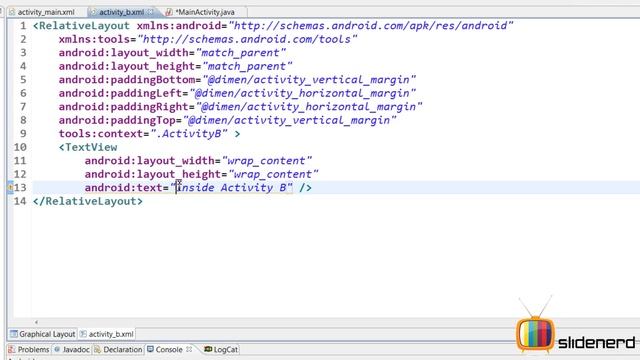Click the Declaration view icon
This screenshot has width=640, height=360.
click(x=97, y=349)
